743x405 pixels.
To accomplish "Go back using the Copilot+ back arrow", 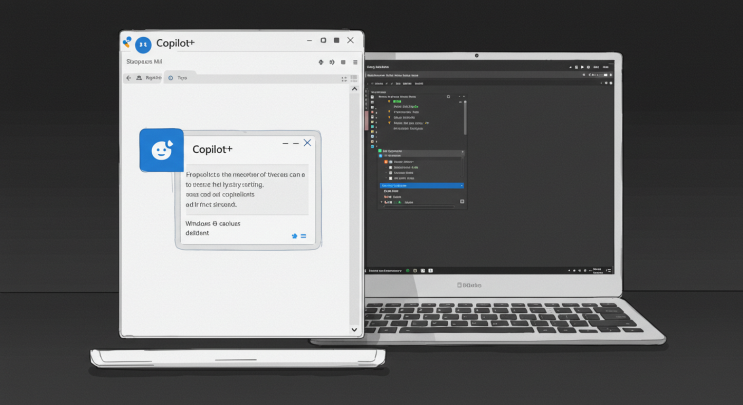I will 128,78.
